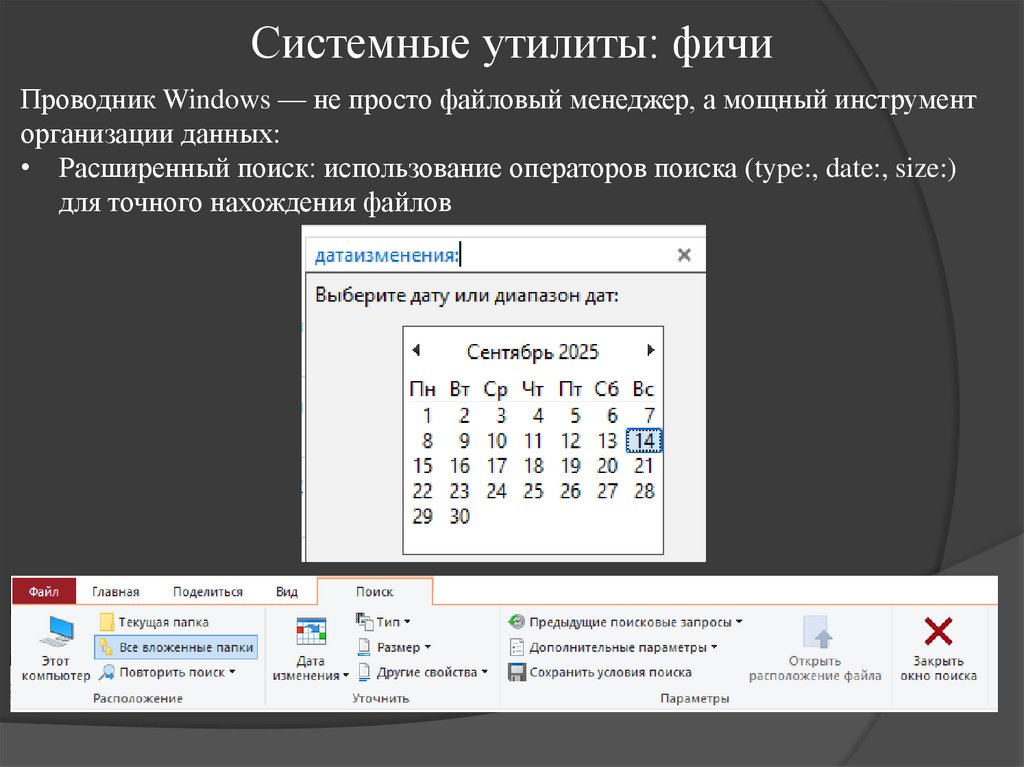Switch to the 'Вид' ribbon tab

[286, 591]
